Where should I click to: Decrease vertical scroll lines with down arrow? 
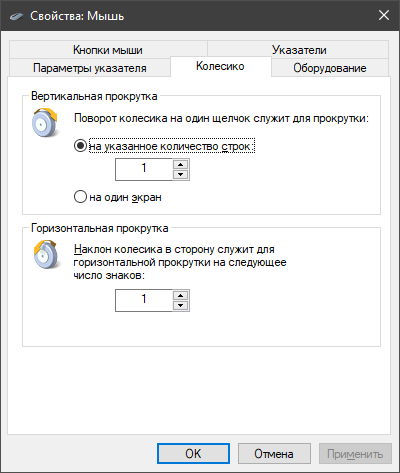[181, 174]
